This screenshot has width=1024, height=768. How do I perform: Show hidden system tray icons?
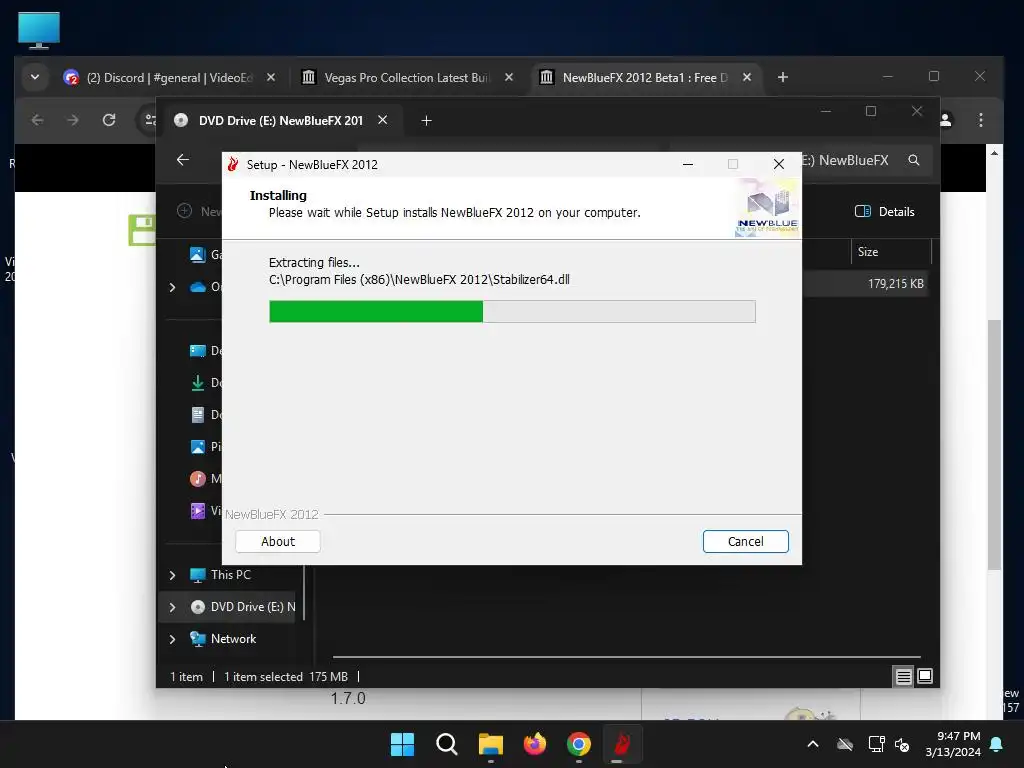point(813,744)
